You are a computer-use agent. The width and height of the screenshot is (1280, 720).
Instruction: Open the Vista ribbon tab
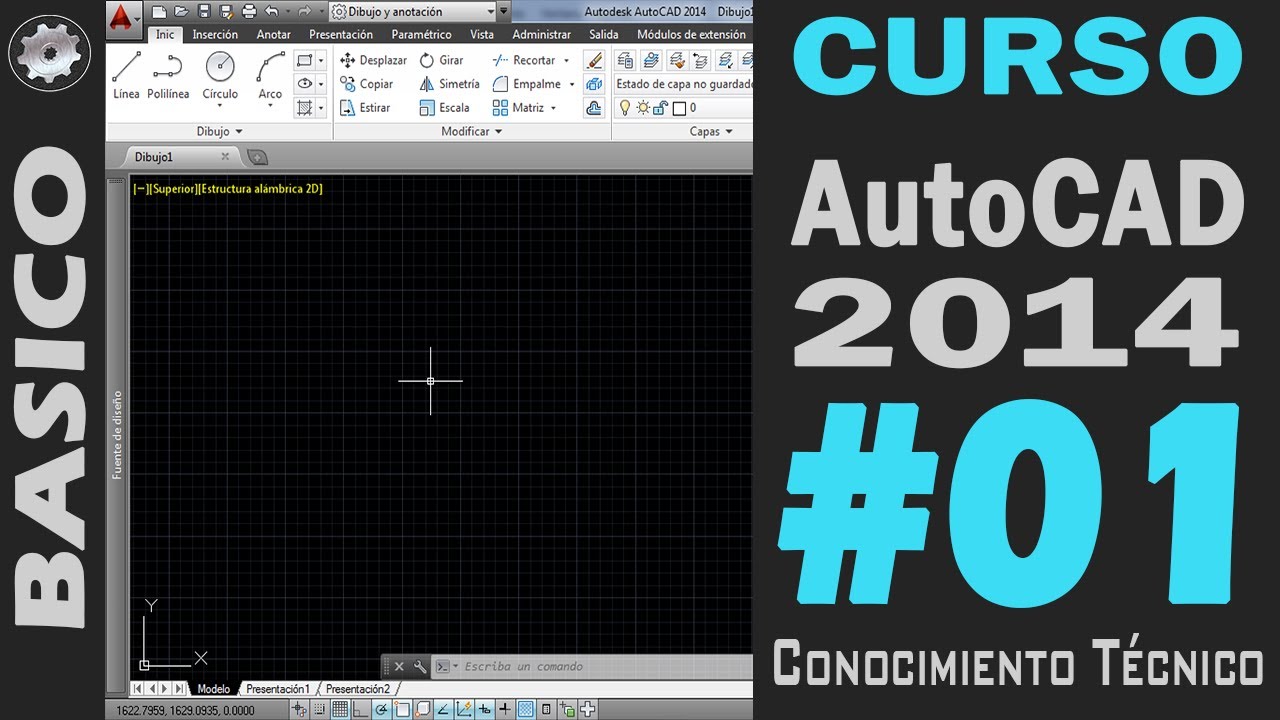[482, 34]
